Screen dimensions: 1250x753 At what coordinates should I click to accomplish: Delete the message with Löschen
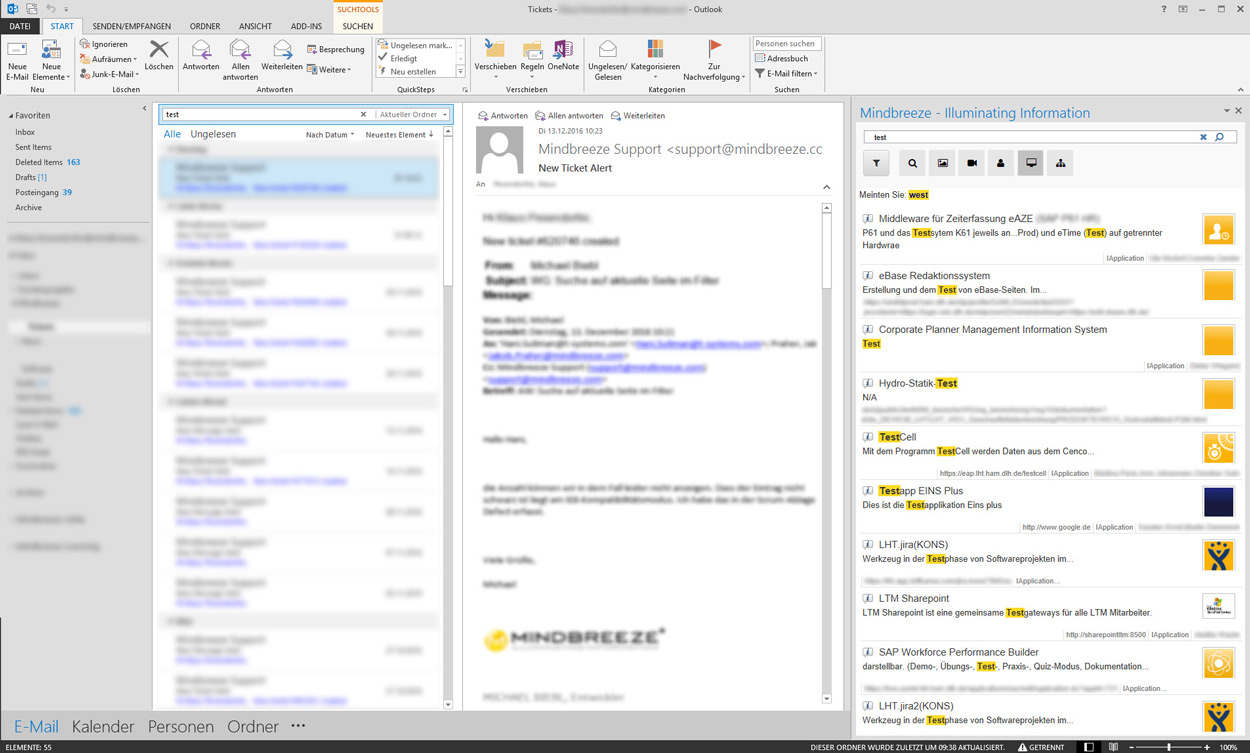(x=159, y=56)
